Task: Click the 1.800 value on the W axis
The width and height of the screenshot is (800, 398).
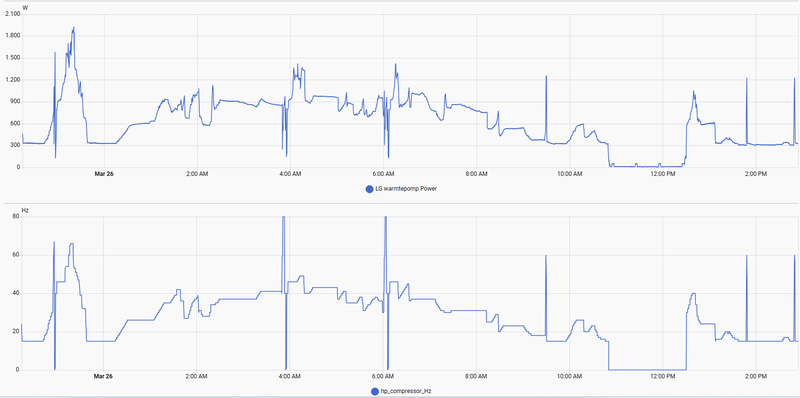Action: pos(12,36)
